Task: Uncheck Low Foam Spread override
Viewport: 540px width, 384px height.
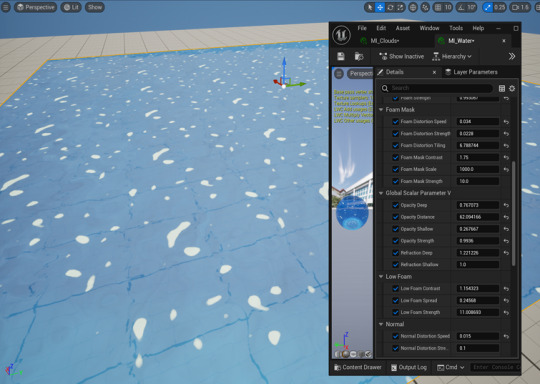Action: coord(395,301)
